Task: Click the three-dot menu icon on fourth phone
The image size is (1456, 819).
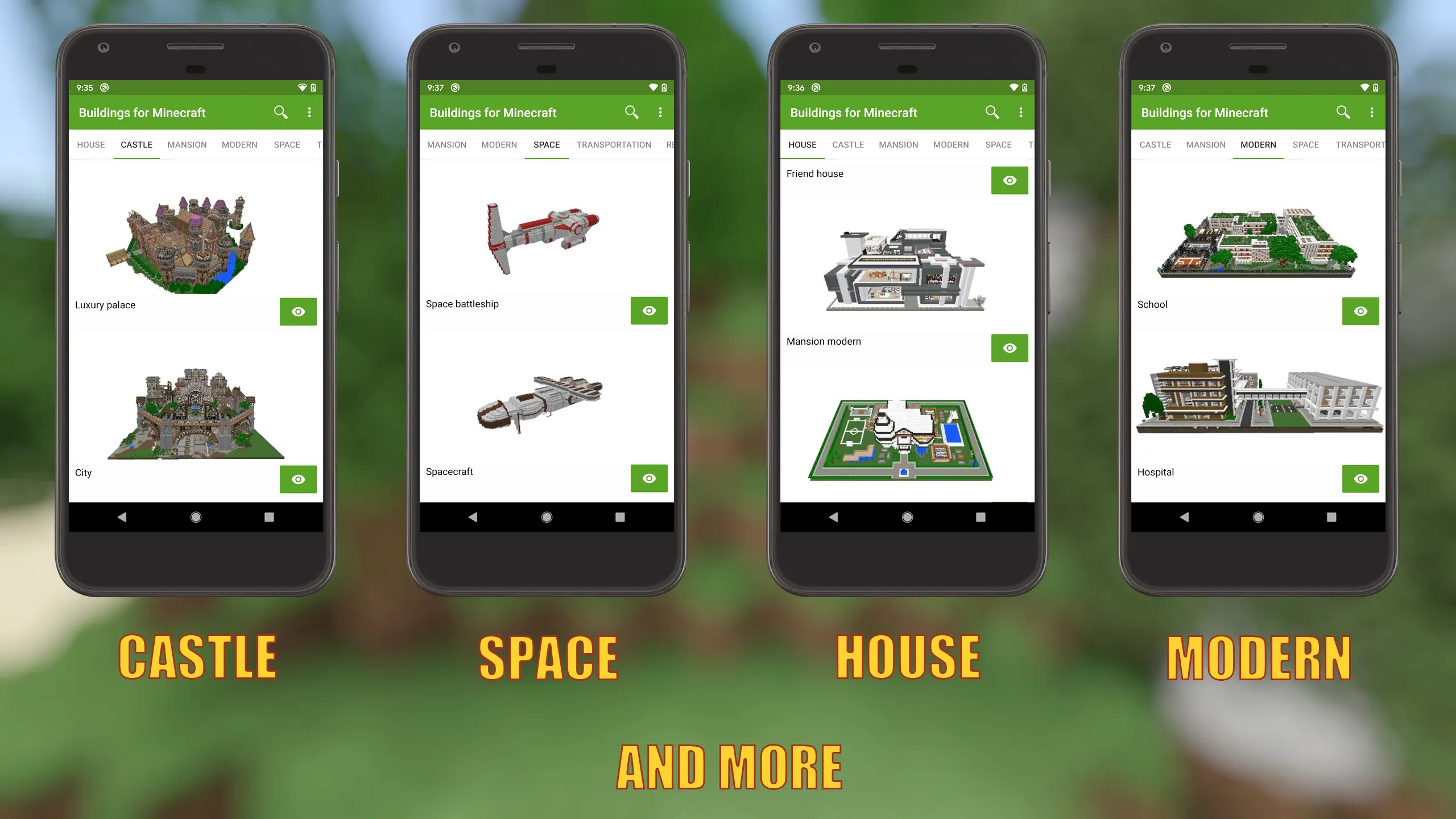Action: pos(1371,112)
